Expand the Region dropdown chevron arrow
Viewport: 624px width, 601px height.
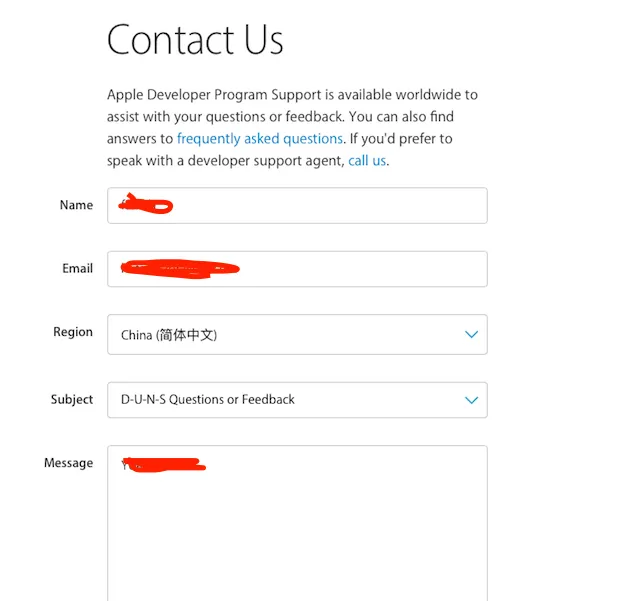click(471, 334)
